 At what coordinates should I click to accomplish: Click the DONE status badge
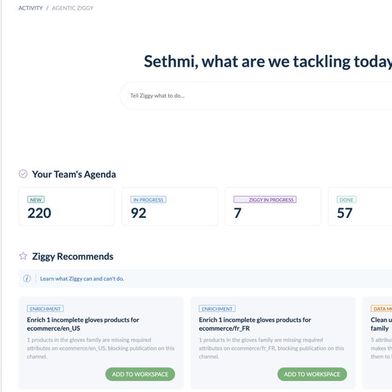pos(347,200)
